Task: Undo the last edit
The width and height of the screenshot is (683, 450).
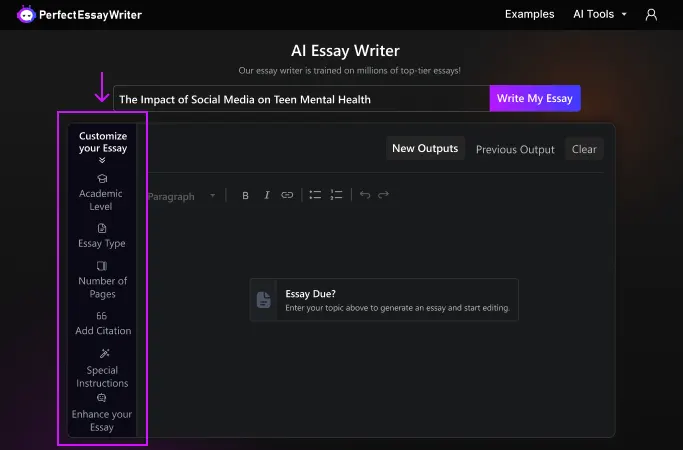Action: 365,195
